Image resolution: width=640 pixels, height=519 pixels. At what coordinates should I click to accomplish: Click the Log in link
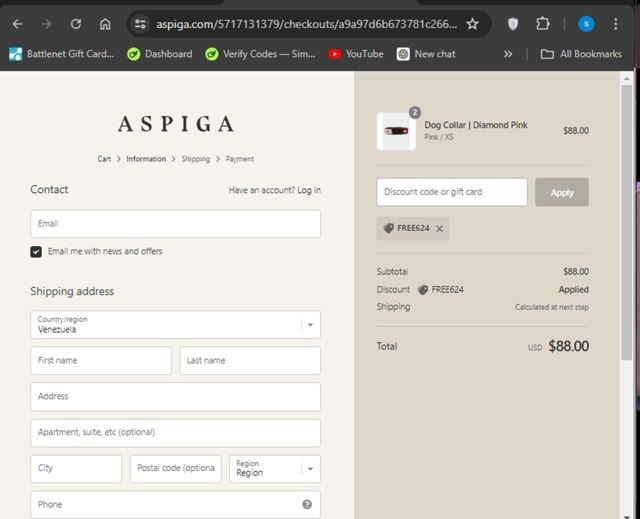309,190
